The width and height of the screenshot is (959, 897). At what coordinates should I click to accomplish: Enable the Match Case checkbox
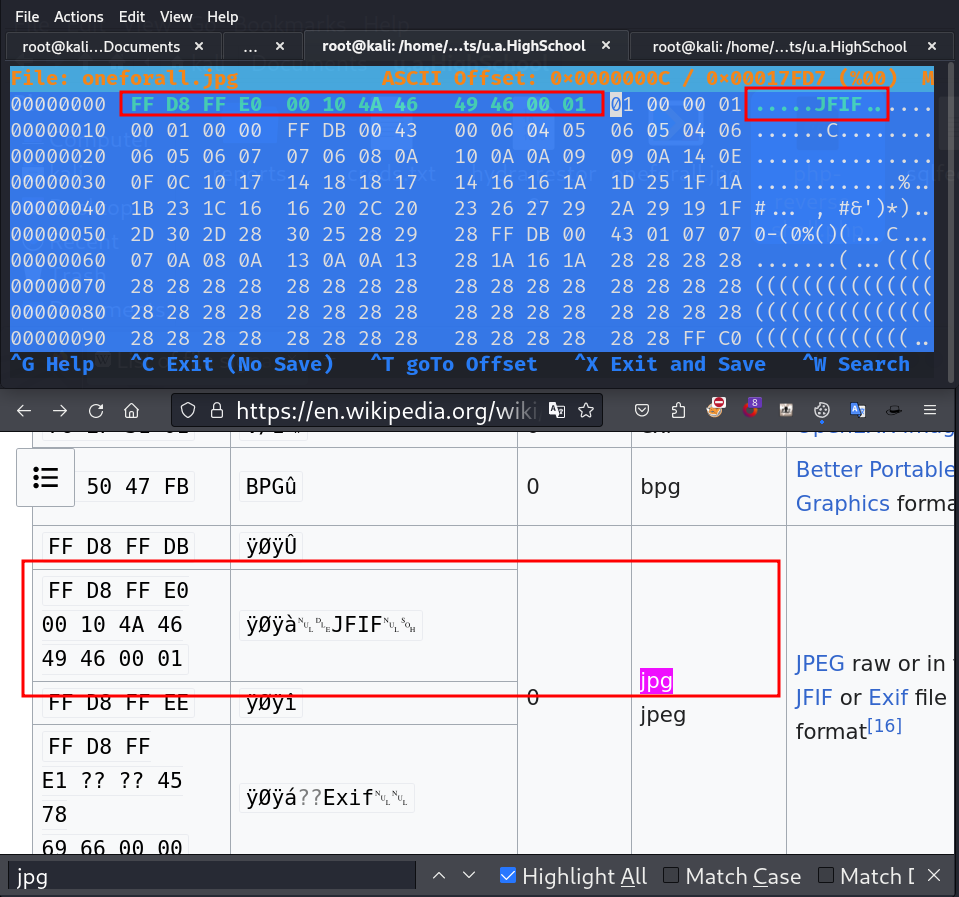pyautogui.click(x=672, y=876)
